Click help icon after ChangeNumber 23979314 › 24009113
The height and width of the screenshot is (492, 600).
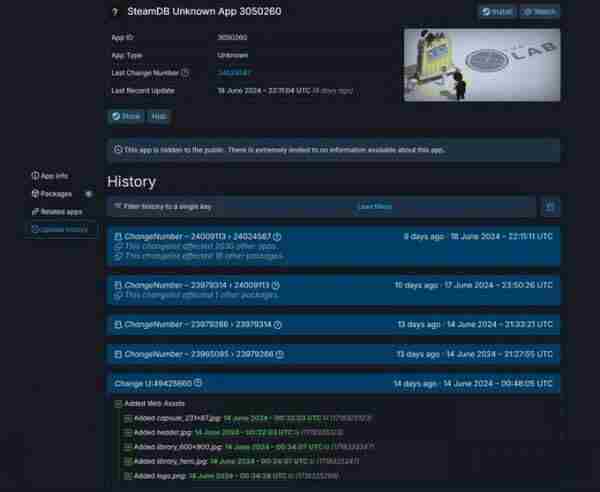coord(277,285)
